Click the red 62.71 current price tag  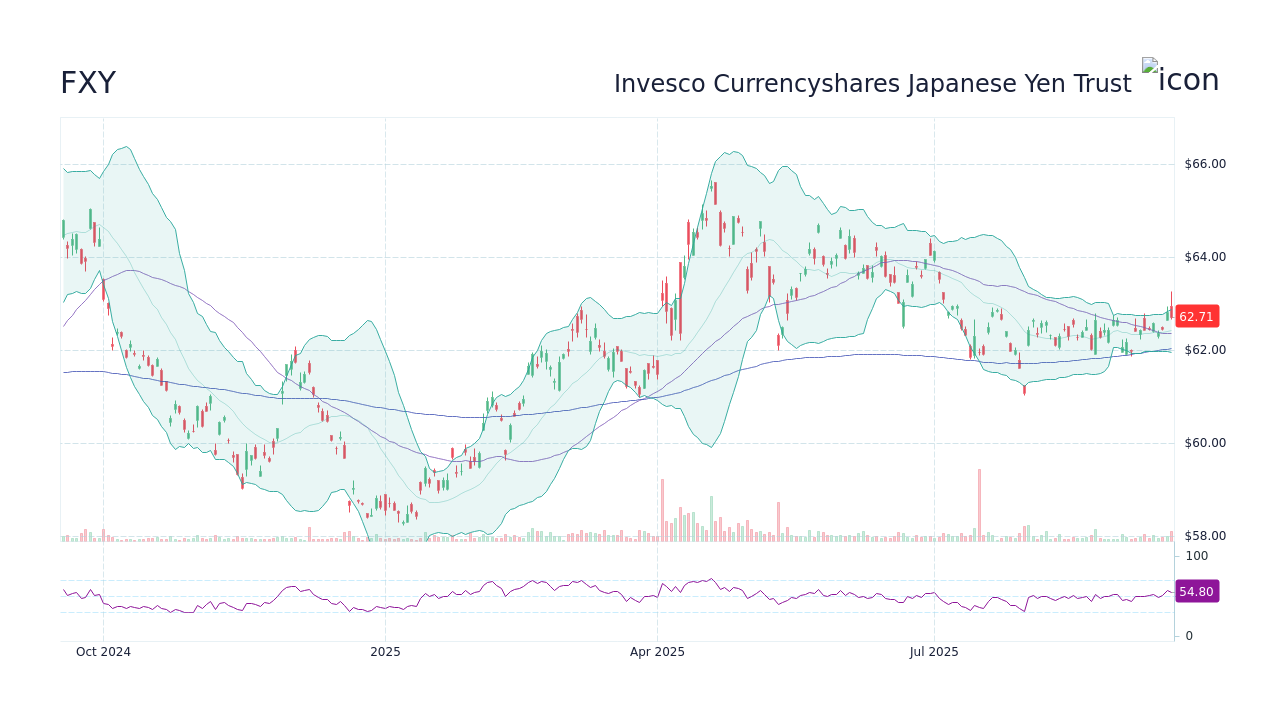pyautogui.click(x=1196, y=317)
